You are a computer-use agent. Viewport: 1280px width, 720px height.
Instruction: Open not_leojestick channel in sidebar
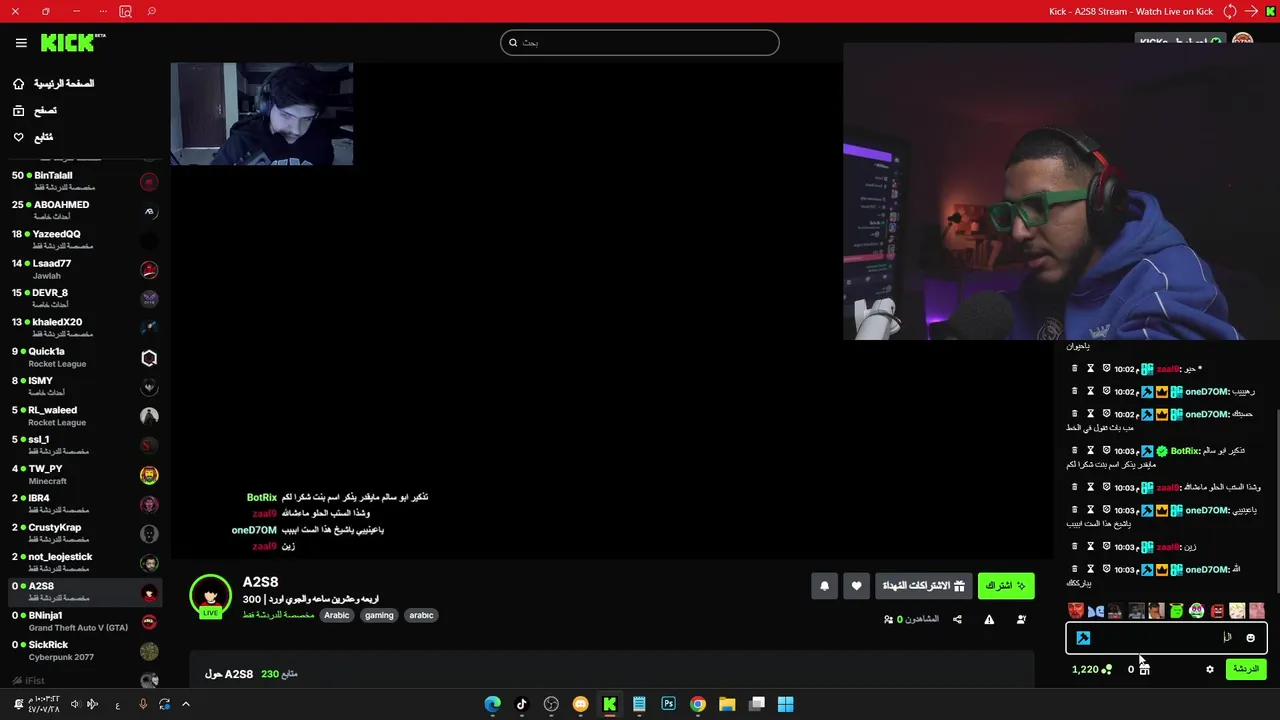(x=84, y=562)
